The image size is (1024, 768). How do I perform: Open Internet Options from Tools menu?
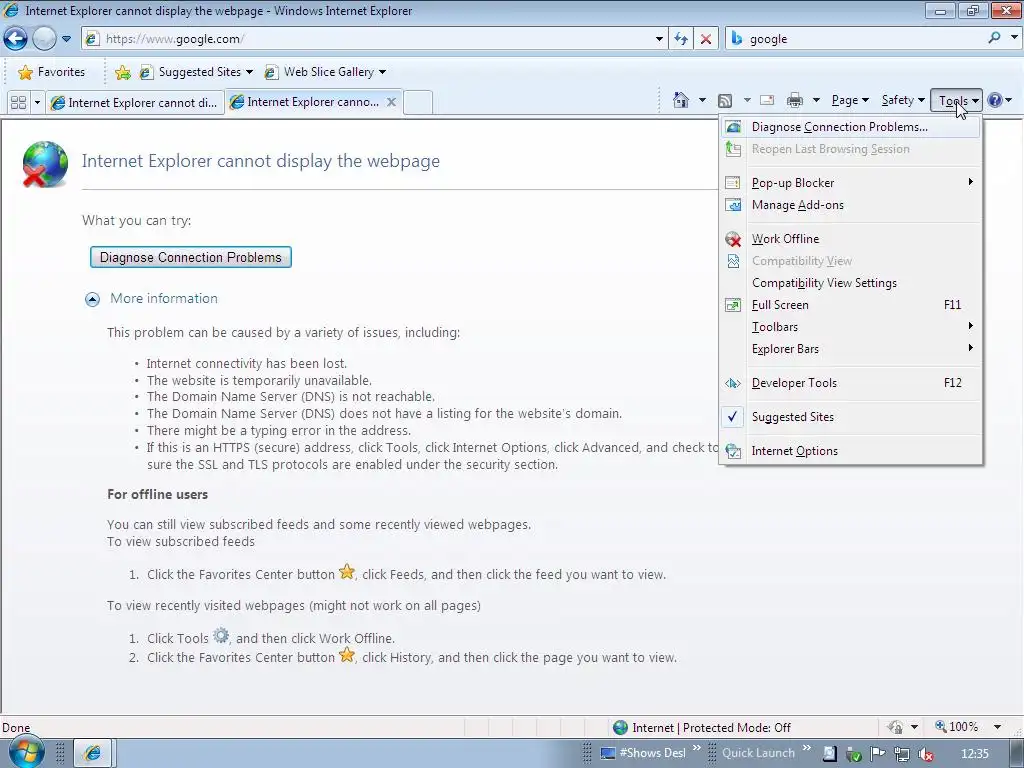pos(850,451)
